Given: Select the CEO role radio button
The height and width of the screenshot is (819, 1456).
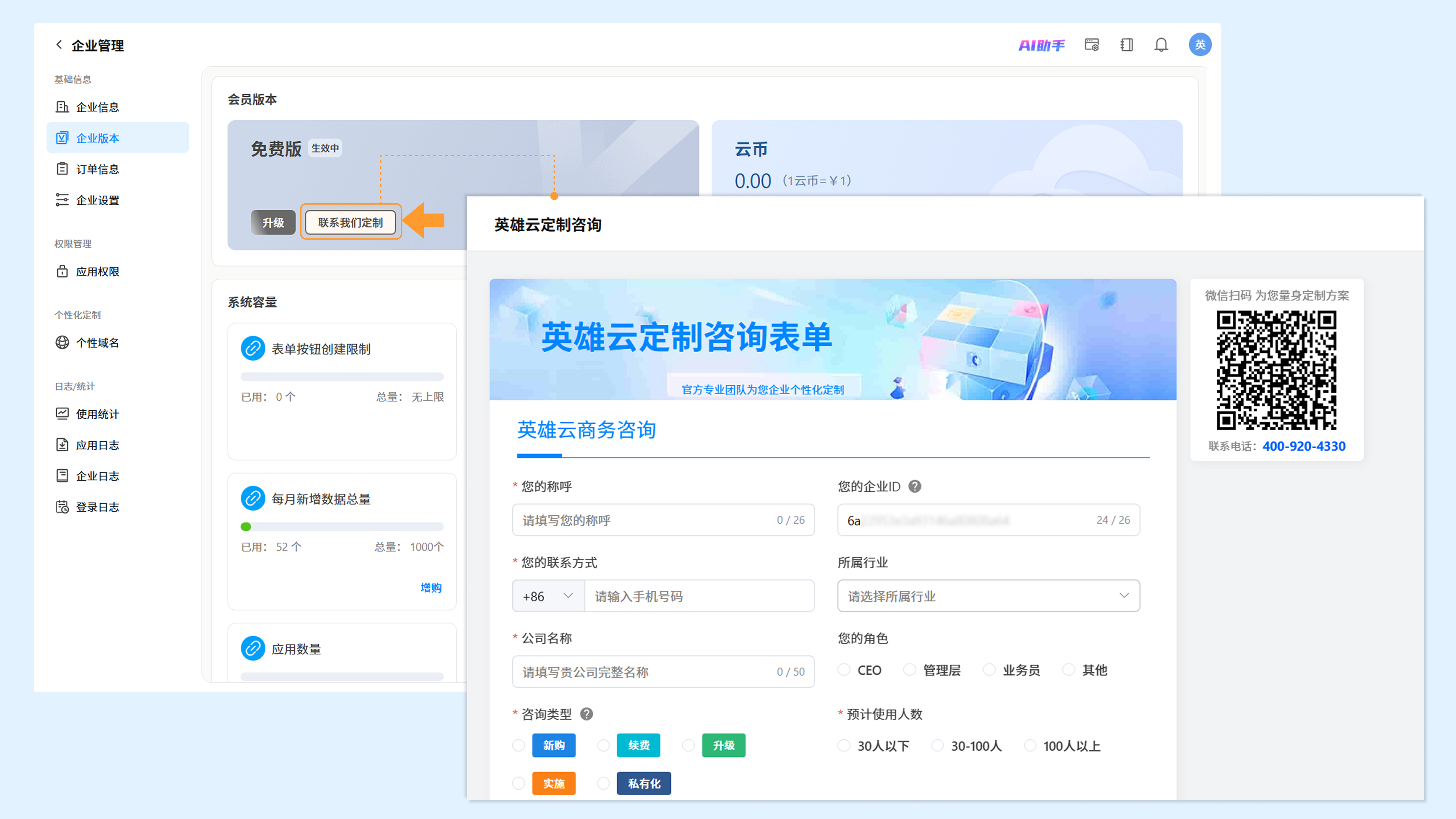Looking at the screenshot, I should click(844, 670).
